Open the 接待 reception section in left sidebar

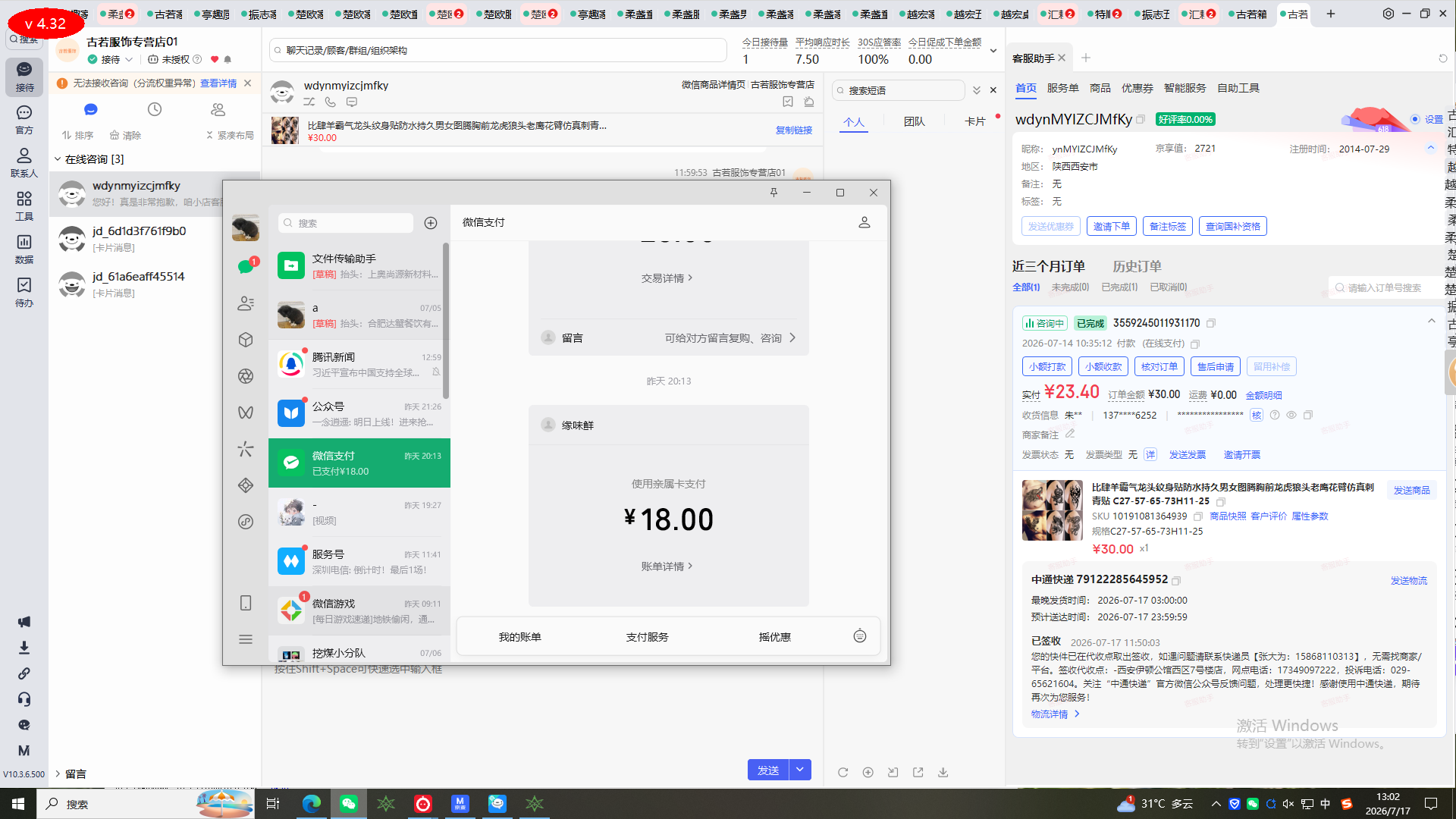click(x=24, y=76)
